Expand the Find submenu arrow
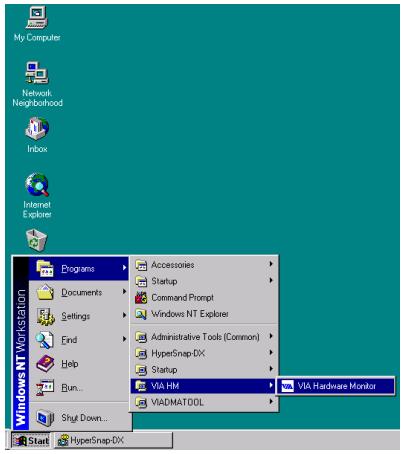Screen dimensions: 404x454 pyautogui.click(x=124, y=339)
